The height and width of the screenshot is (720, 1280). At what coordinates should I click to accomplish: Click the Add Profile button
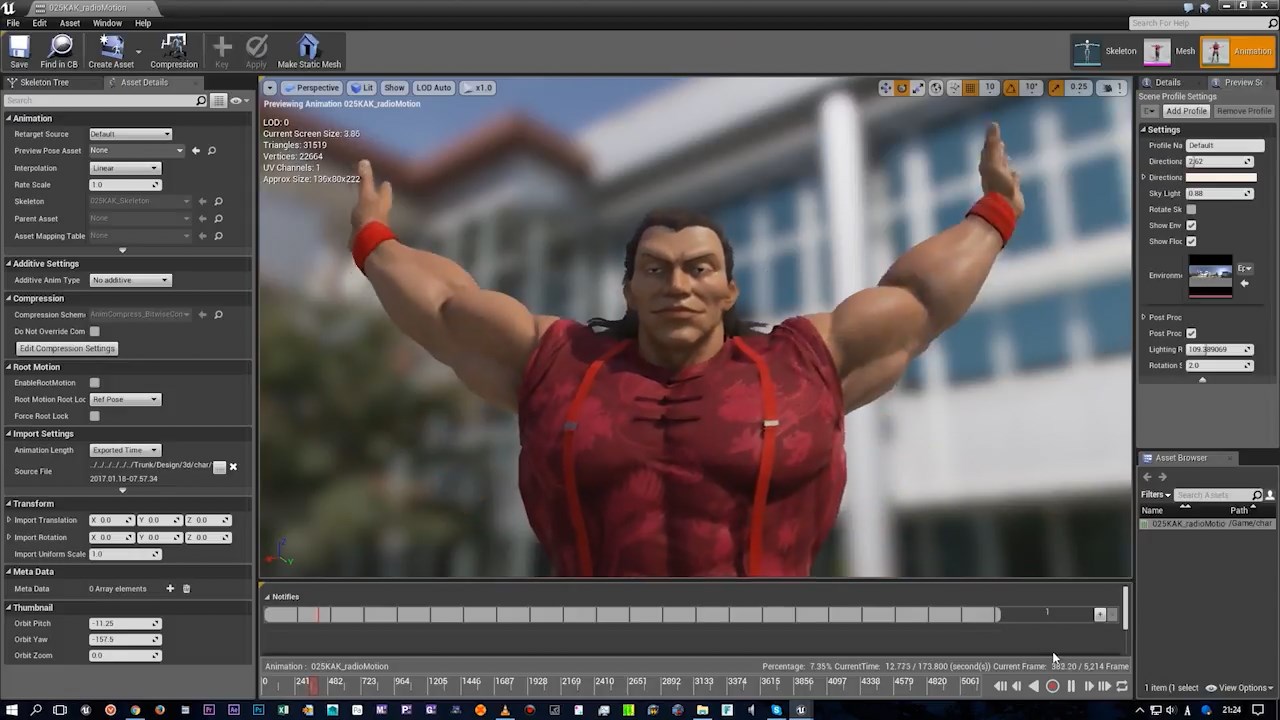(x=1186, y=111)
